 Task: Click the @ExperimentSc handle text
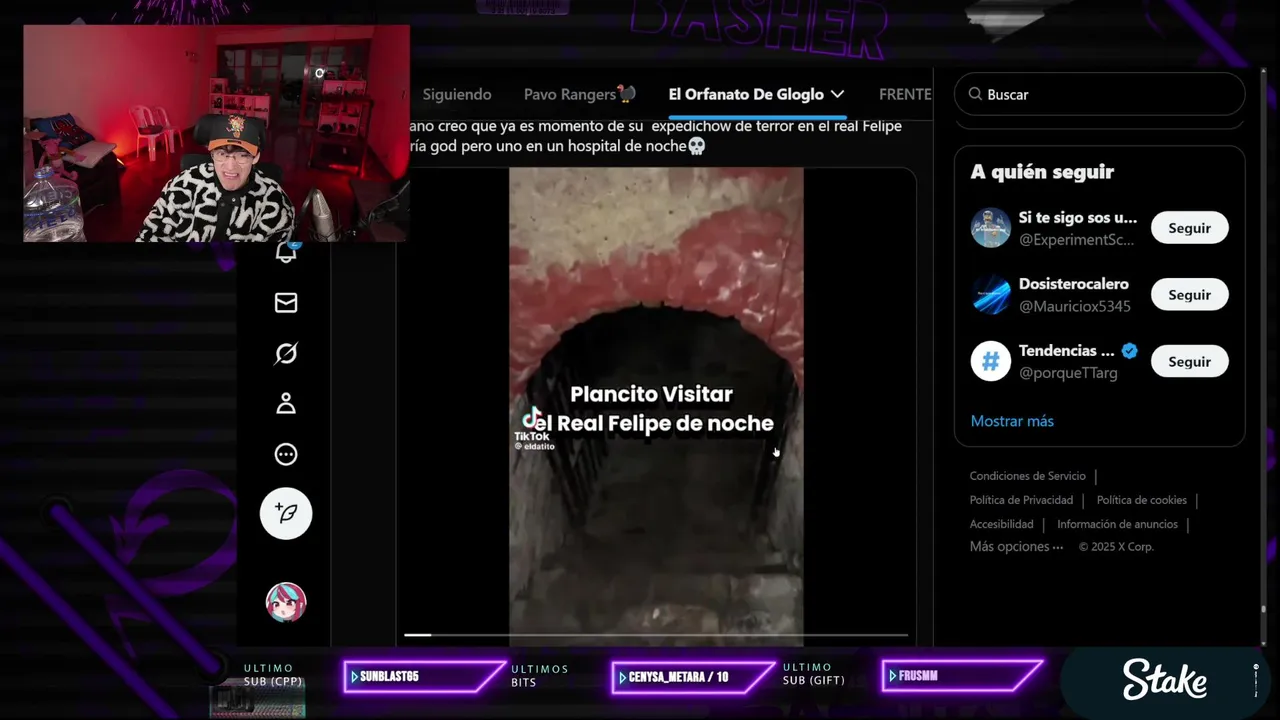1077,240
